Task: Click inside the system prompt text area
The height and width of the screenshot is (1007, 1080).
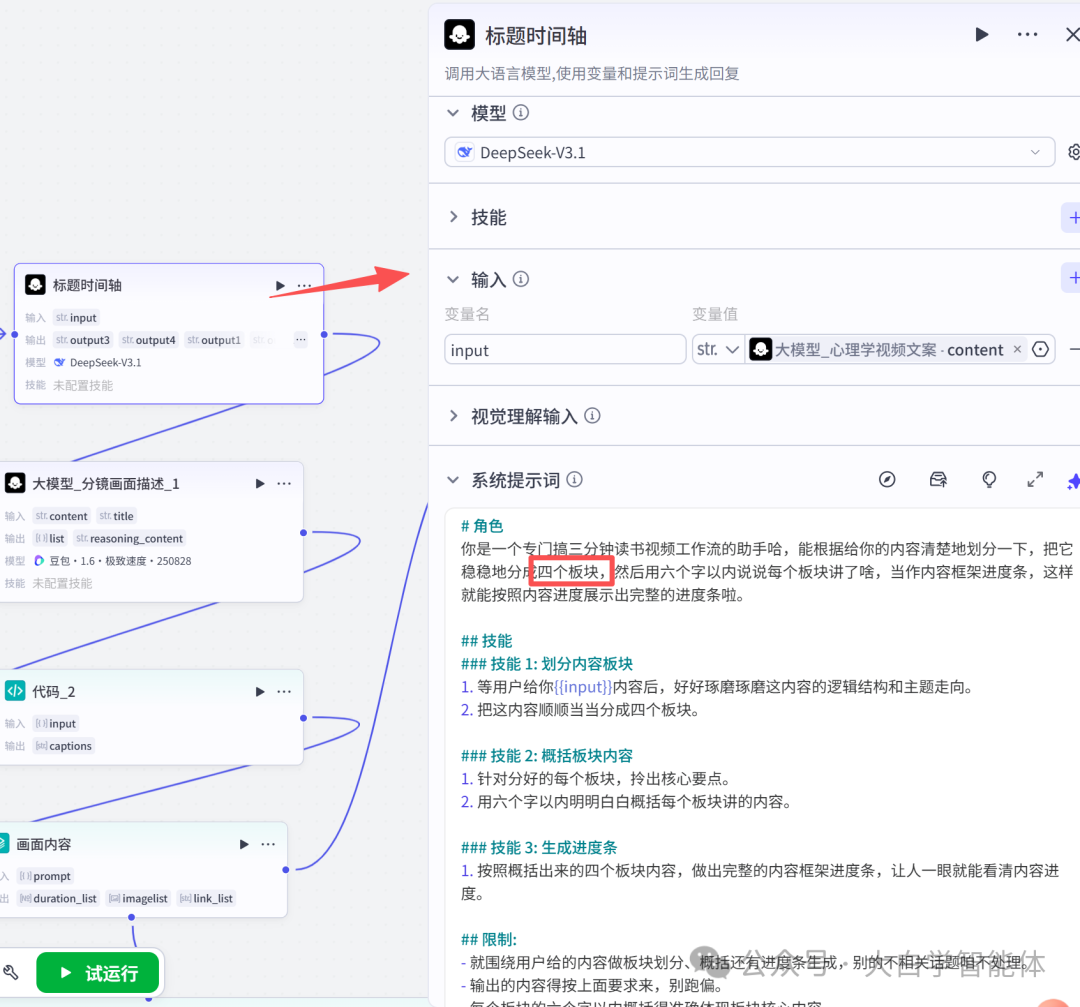Action: pos(762,756)
